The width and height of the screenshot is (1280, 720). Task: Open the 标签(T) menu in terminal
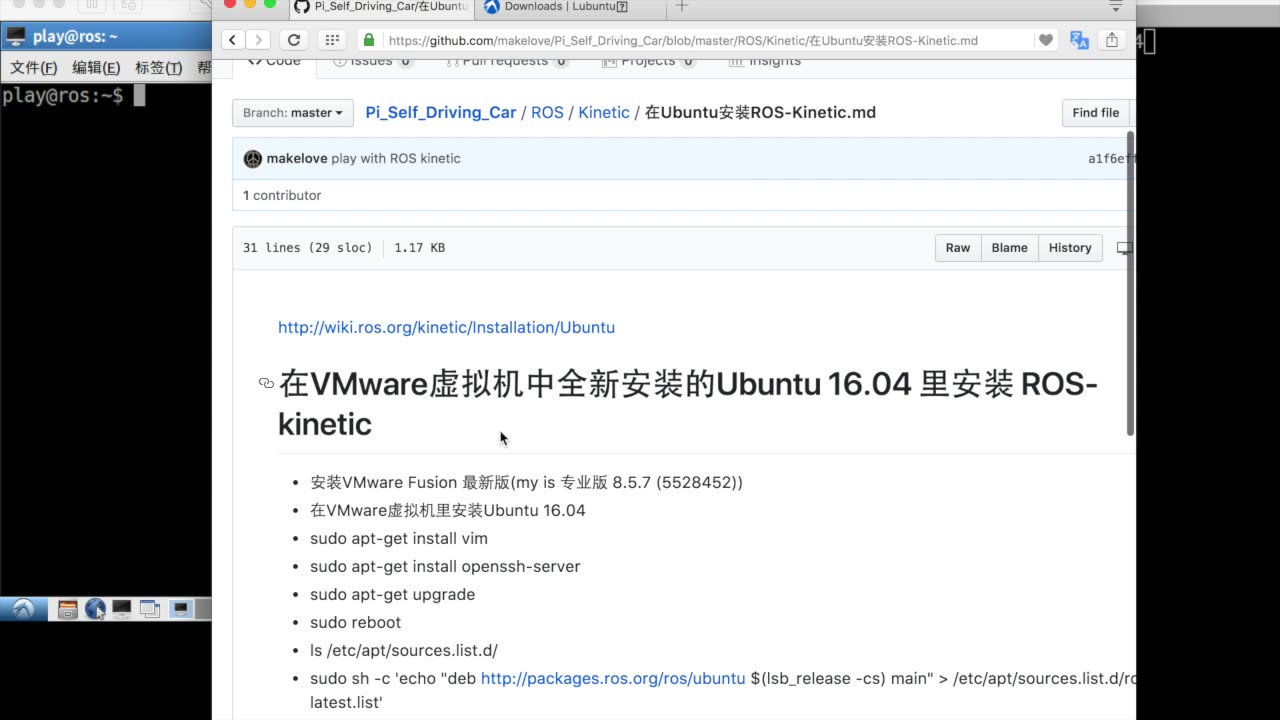(158, 68)
